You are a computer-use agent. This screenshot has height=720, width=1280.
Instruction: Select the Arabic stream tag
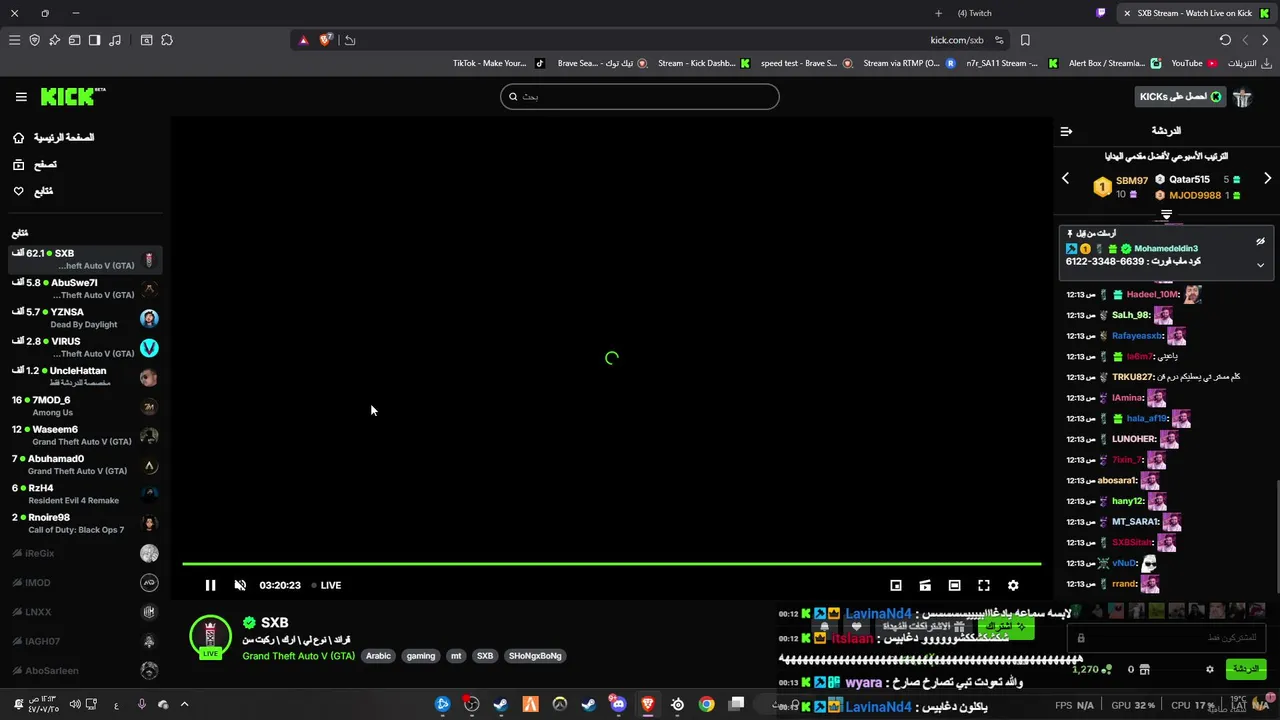click(x=378, y=656)
